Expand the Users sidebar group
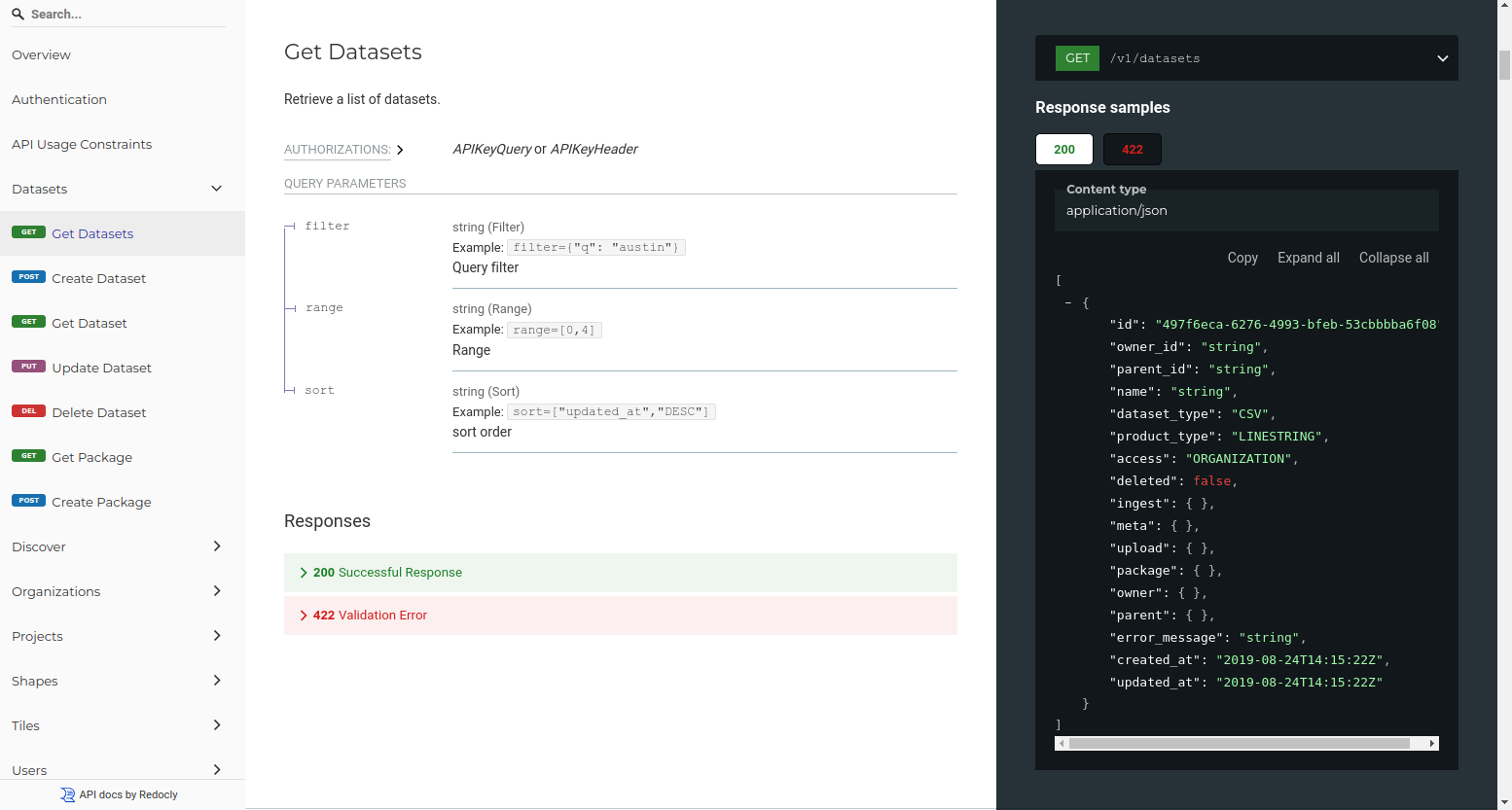Viewport: 1512px width, 810px height. [123, 768]
